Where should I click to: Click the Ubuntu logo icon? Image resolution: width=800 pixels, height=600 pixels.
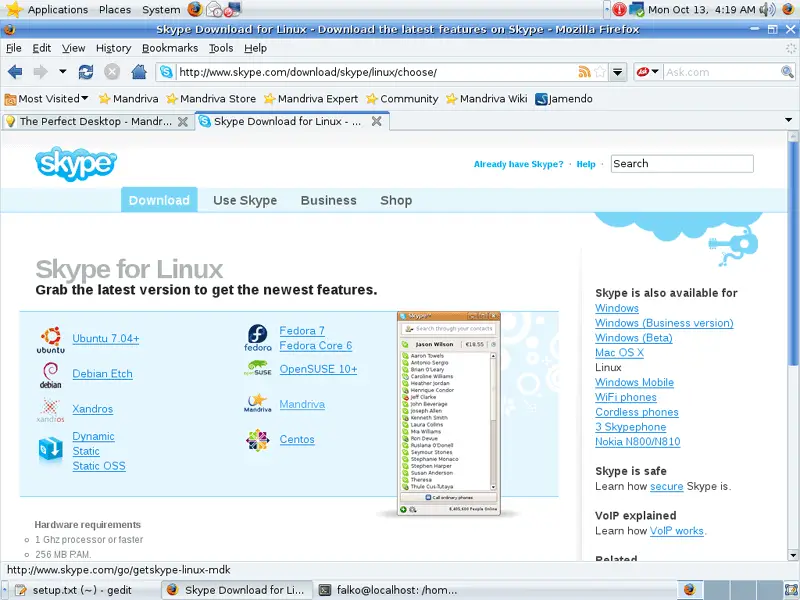point(51,340)
